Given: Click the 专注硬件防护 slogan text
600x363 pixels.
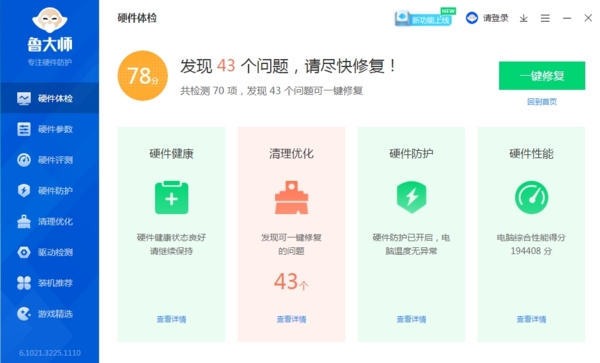Looking at the screenshot, I should [x=50, y=62].
